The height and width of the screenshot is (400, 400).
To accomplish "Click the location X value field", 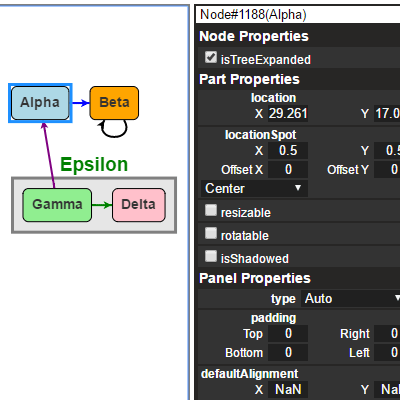I will [x=288, y=113].
